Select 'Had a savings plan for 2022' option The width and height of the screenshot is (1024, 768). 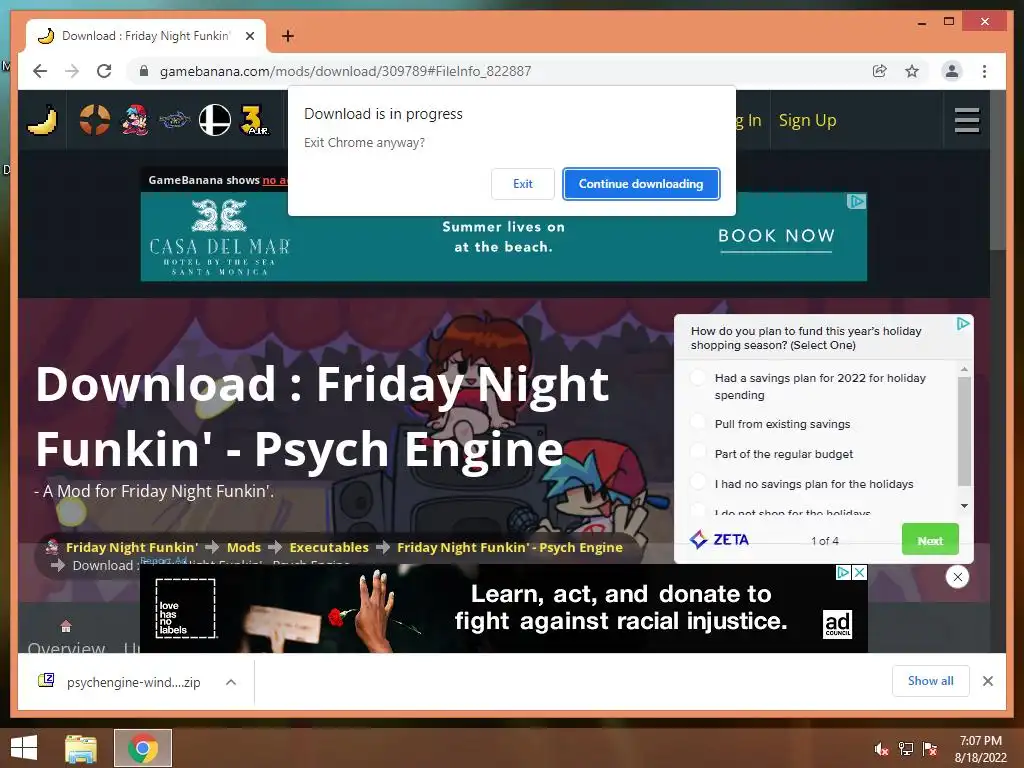pyautogui.click(x=698, y=377)
